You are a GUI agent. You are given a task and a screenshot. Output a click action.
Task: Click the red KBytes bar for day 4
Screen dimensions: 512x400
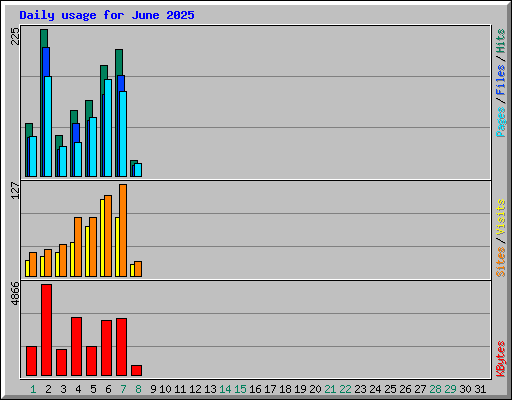(77, 347)
